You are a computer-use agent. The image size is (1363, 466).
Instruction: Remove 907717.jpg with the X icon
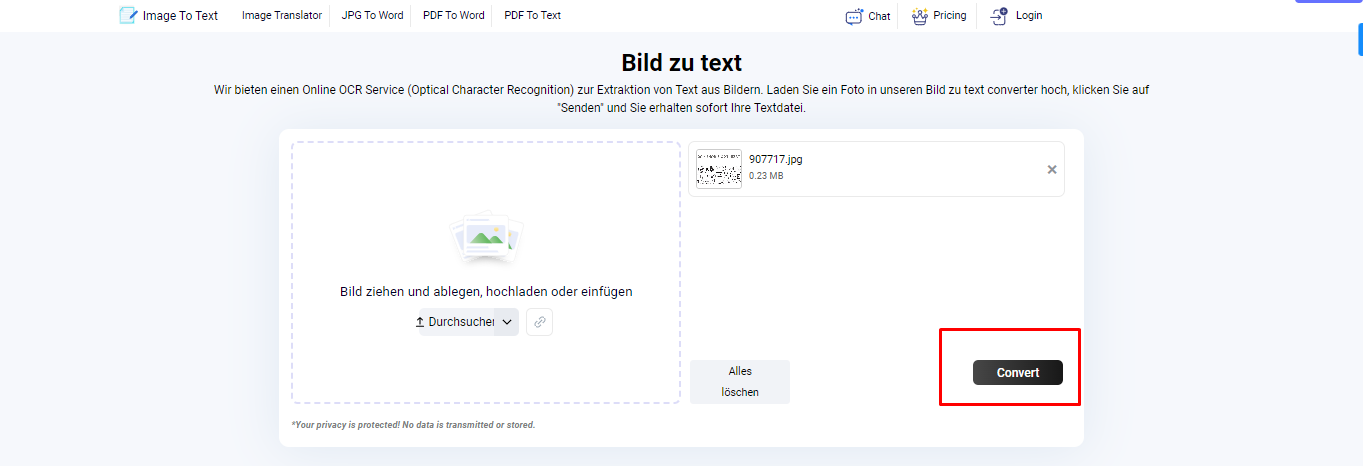pyautogui.click(x=1052, y=169)
